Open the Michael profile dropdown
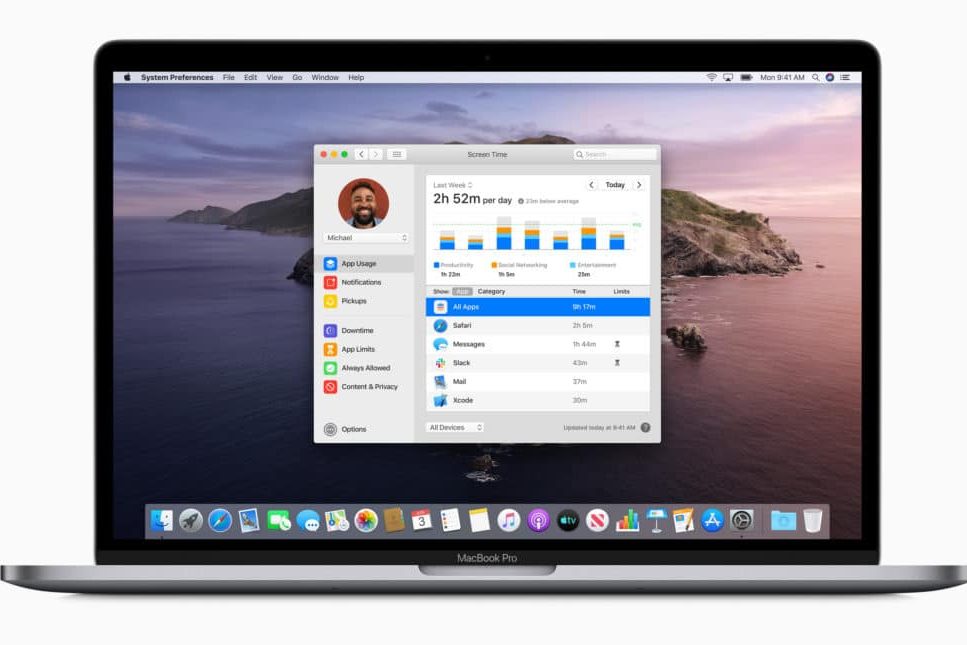Image resolution: width=967 pixels, height=645 pixels. (x=366, y=238)
